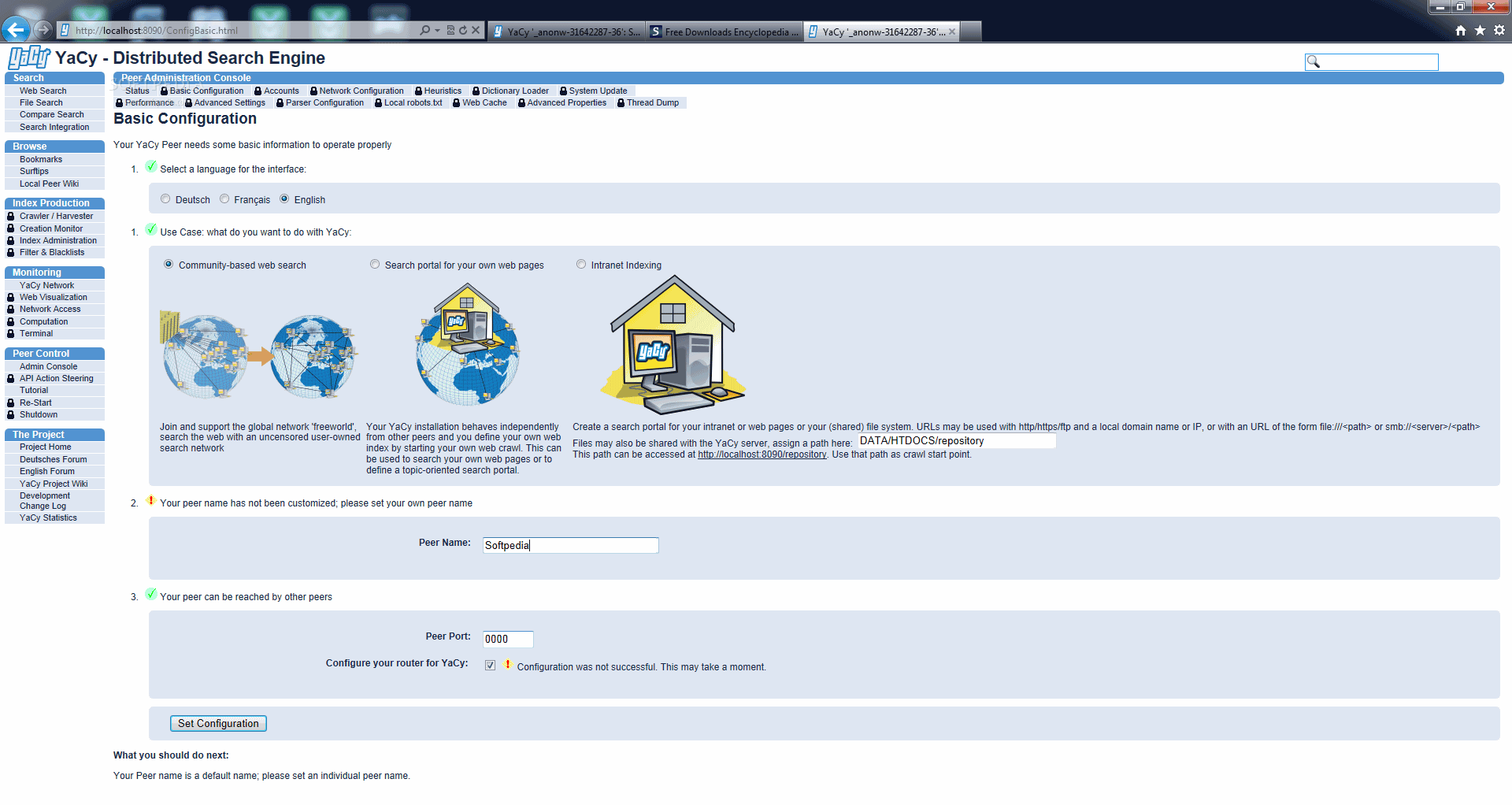
Task: Select English language radio button
Action: point(284,198)
